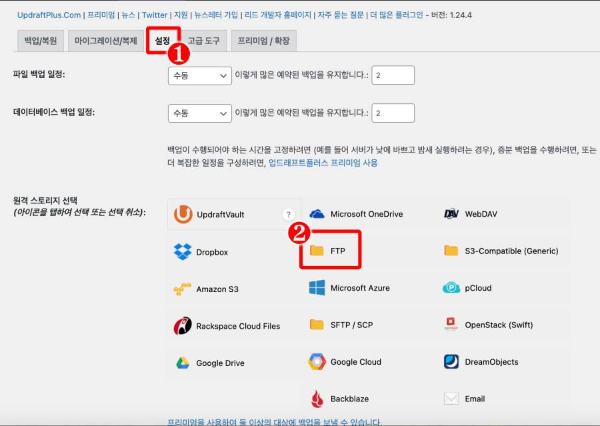This screenshot has width=600, height=426.
Task: Open the 마이그레이션/복제 tab
Action: click(106, 41)
